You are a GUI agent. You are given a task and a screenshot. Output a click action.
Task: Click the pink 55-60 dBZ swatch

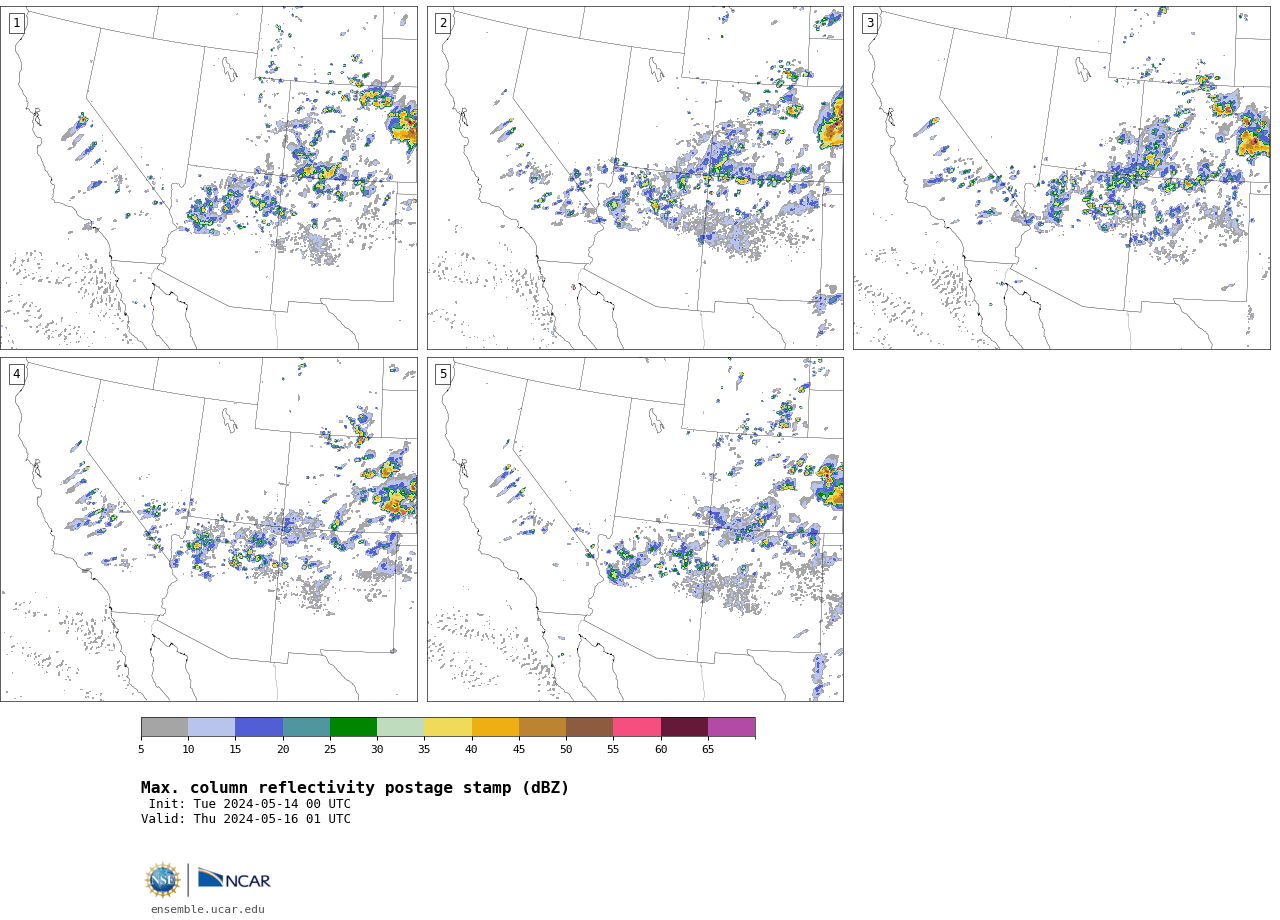point(637,727)
